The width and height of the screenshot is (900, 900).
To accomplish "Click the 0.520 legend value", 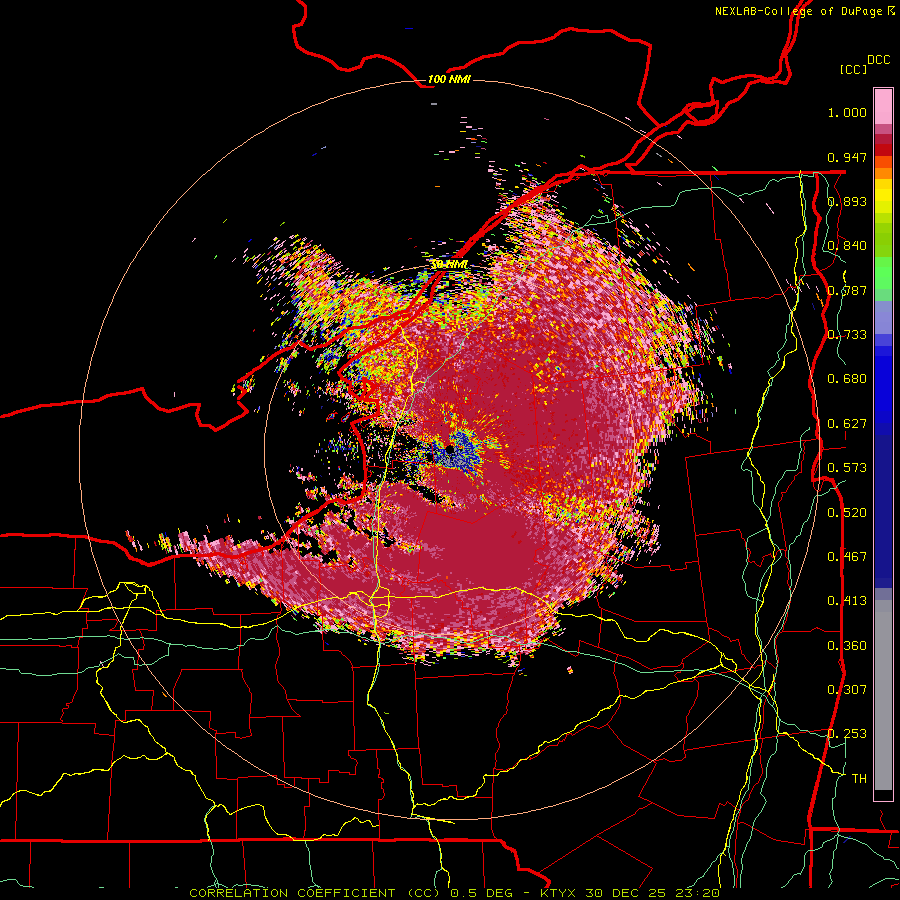I will pos(847,513).
